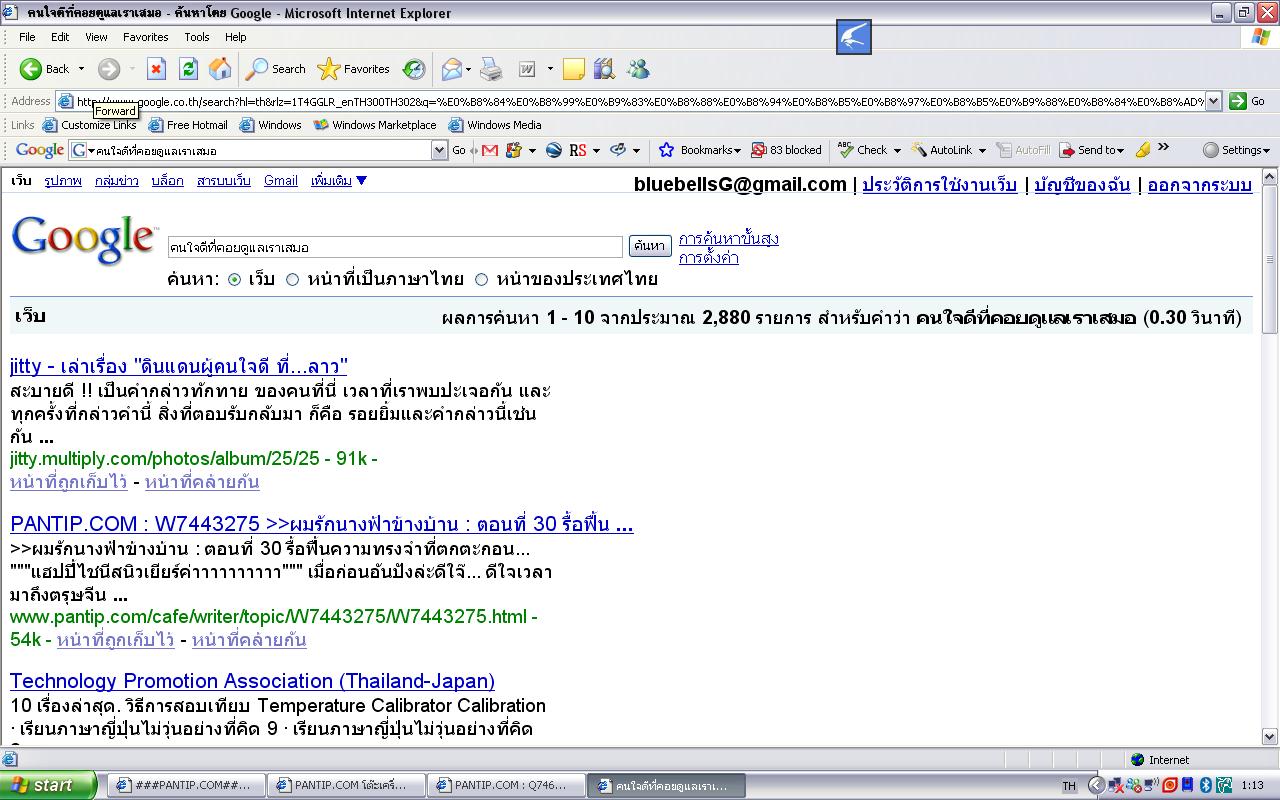Select the เว็บ search scope radio button
This screenshot has width=1280, height=800.
pyautogui.click(x=234, y=280)
